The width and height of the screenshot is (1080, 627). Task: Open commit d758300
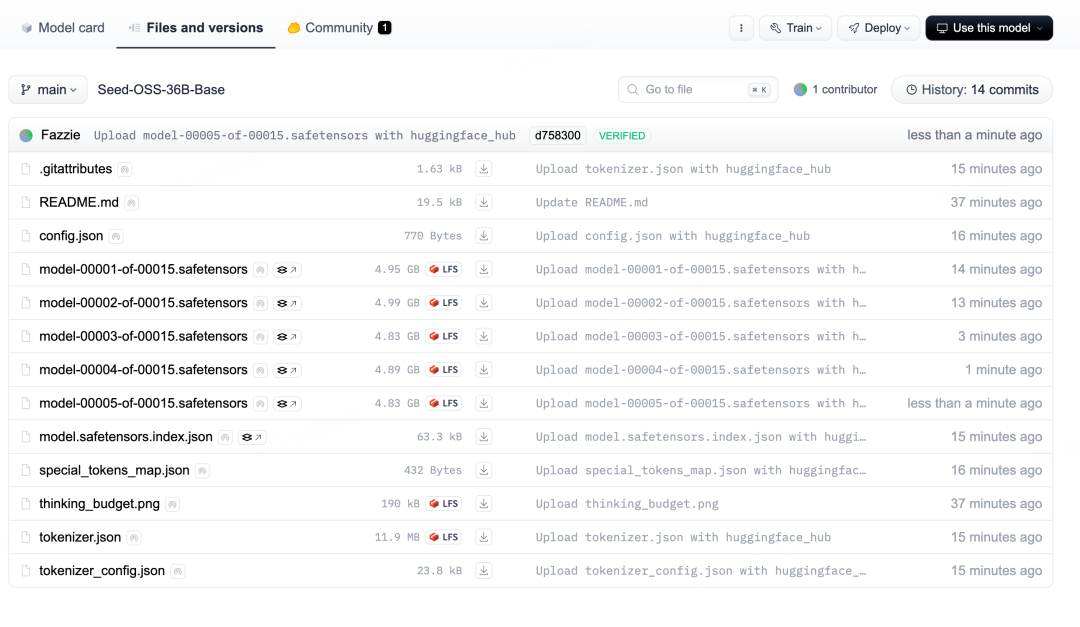(x=557, y=136)
